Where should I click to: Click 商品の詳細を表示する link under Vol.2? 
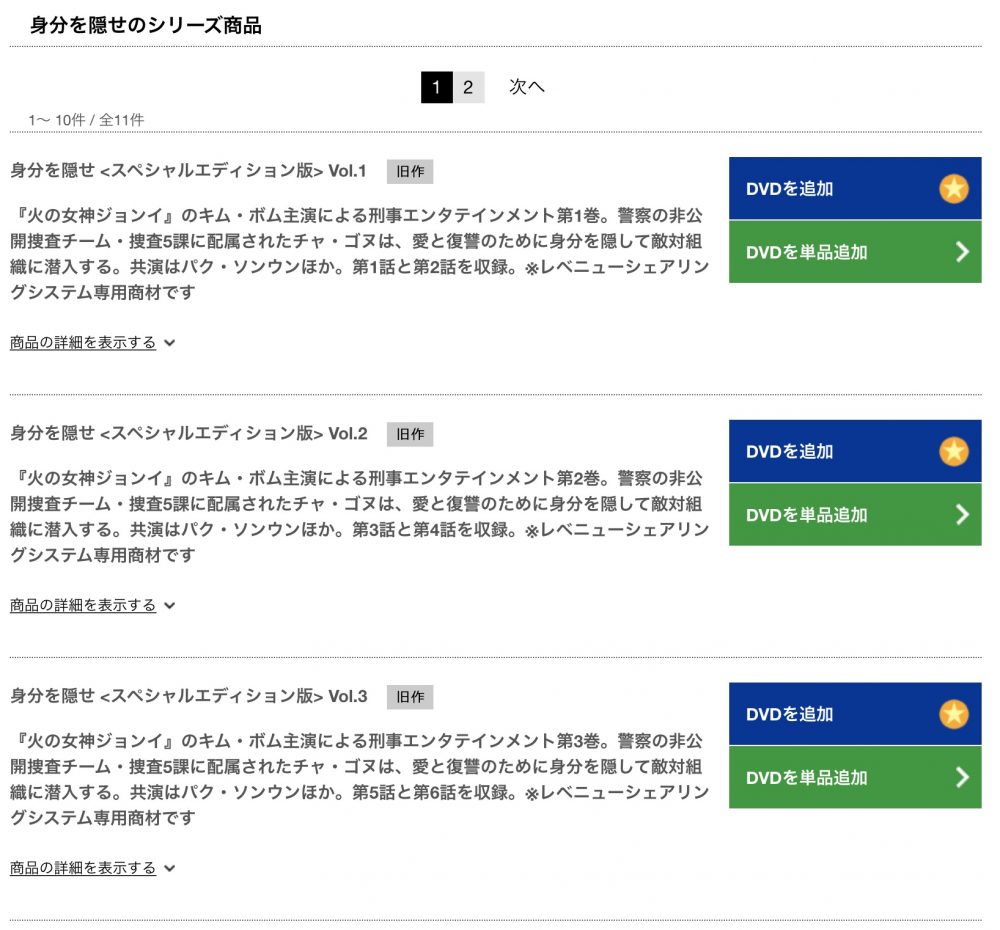click(83, 605)
